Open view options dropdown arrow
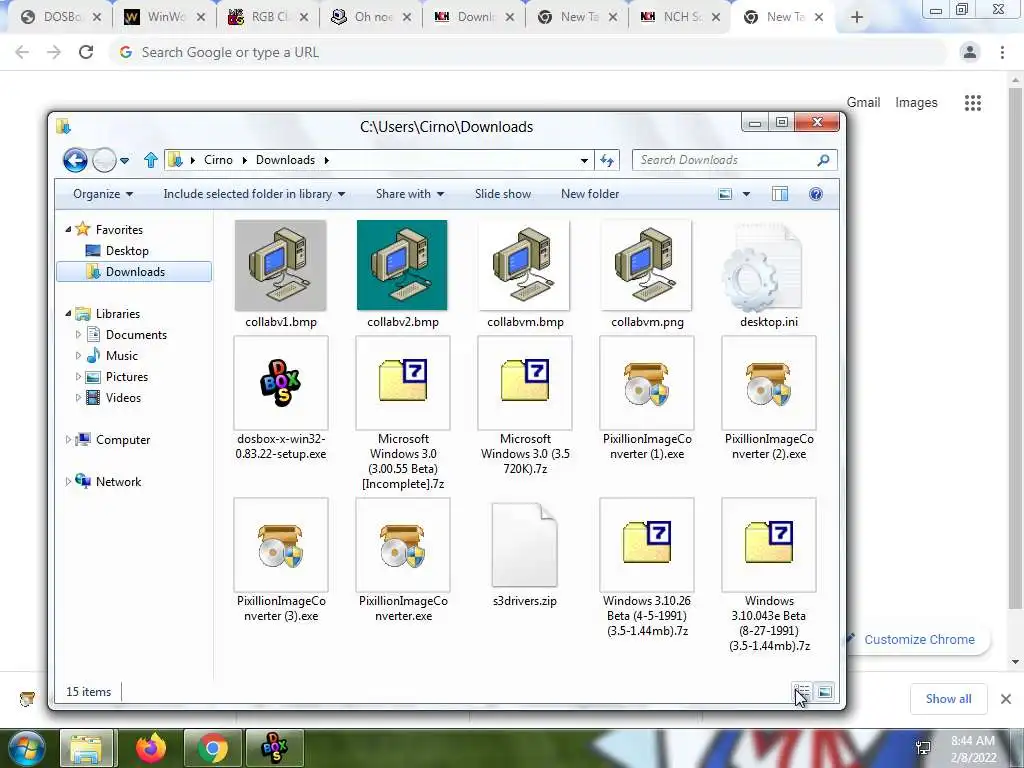Image resolution: width=1024 pixels, height=768 pixels. click(x=746, y=194)
